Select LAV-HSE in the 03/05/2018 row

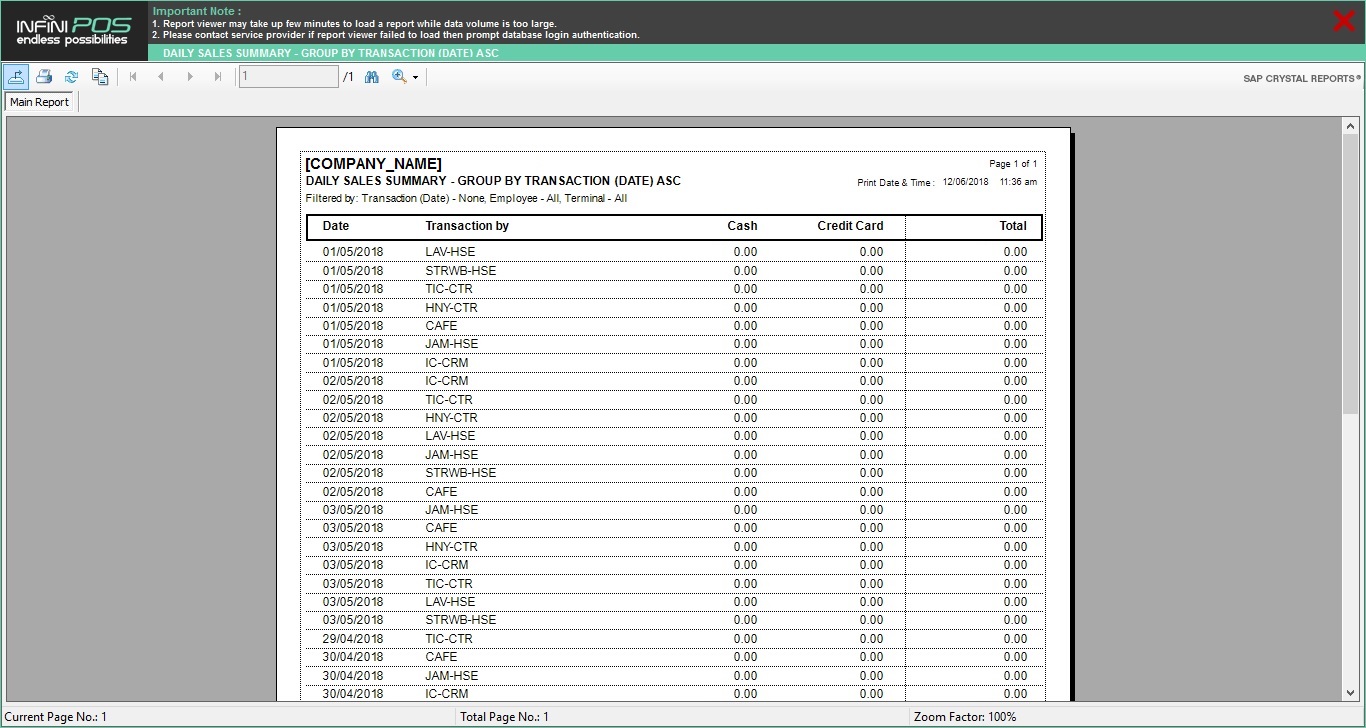point(450,602)
